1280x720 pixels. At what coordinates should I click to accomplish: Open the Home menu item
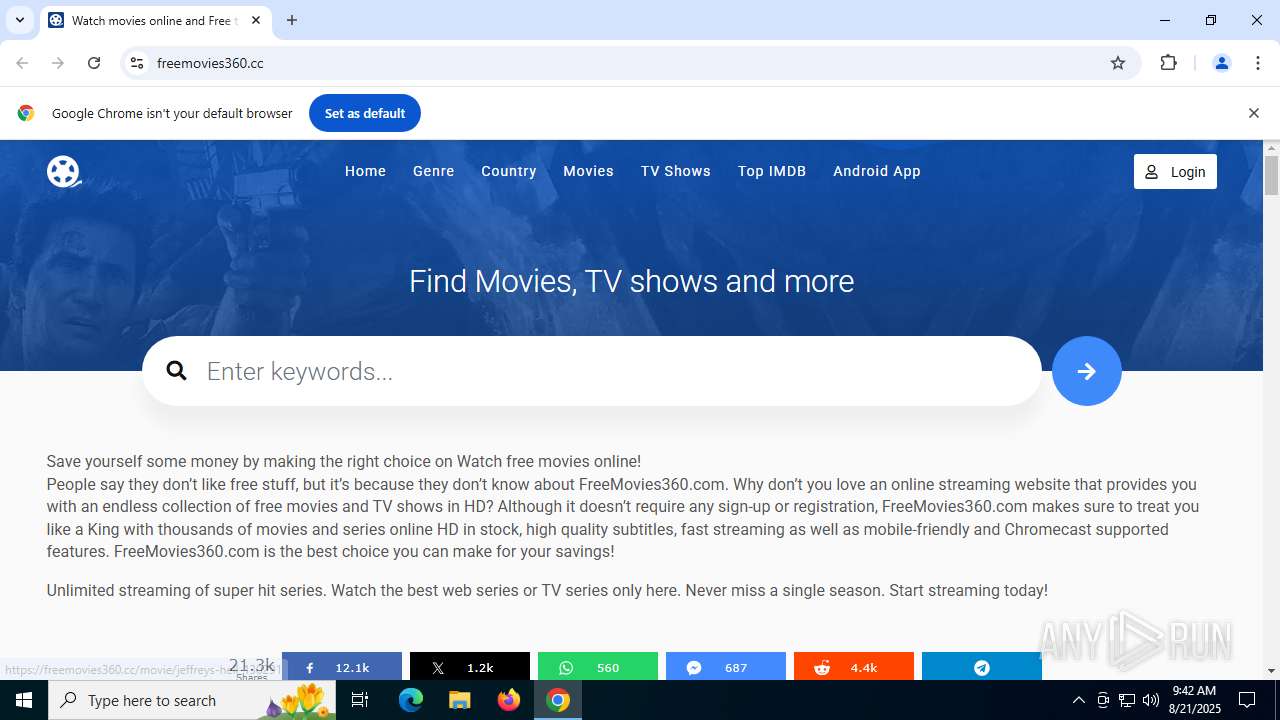365,171
